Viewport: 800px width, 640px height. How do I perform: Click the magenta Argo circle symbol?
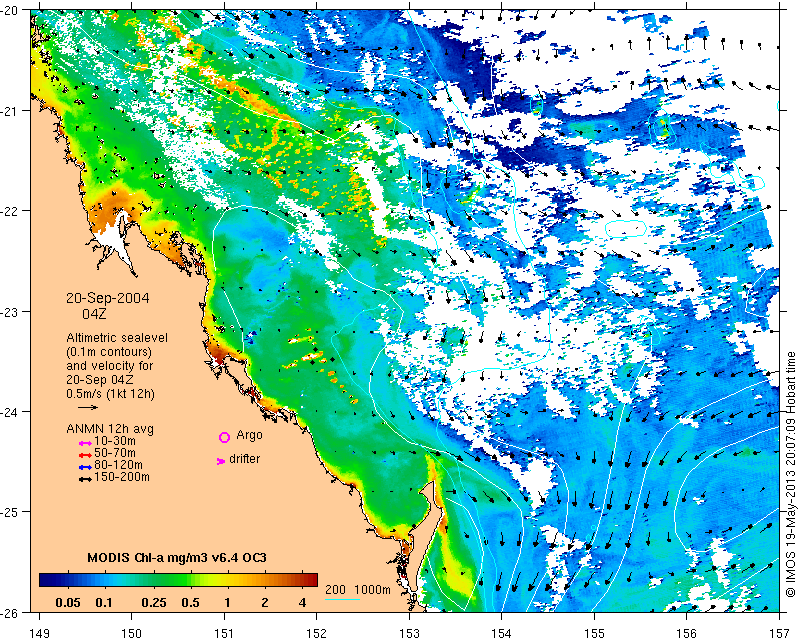[x=224, y=437]
